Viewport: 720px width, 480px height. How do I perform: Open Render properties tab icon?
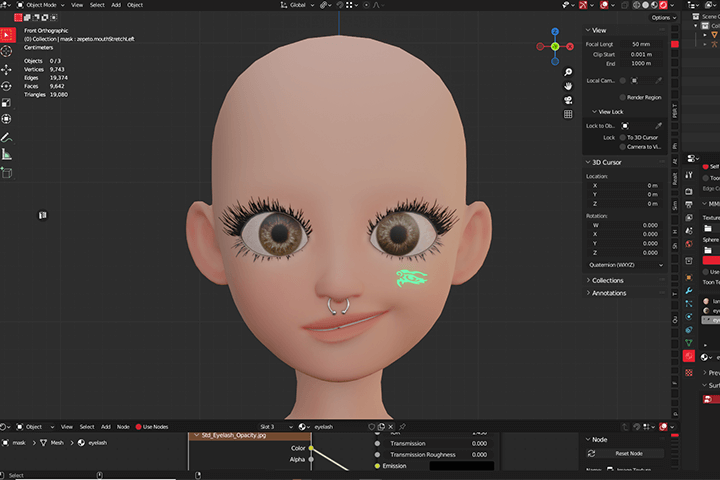click(689, 191)
